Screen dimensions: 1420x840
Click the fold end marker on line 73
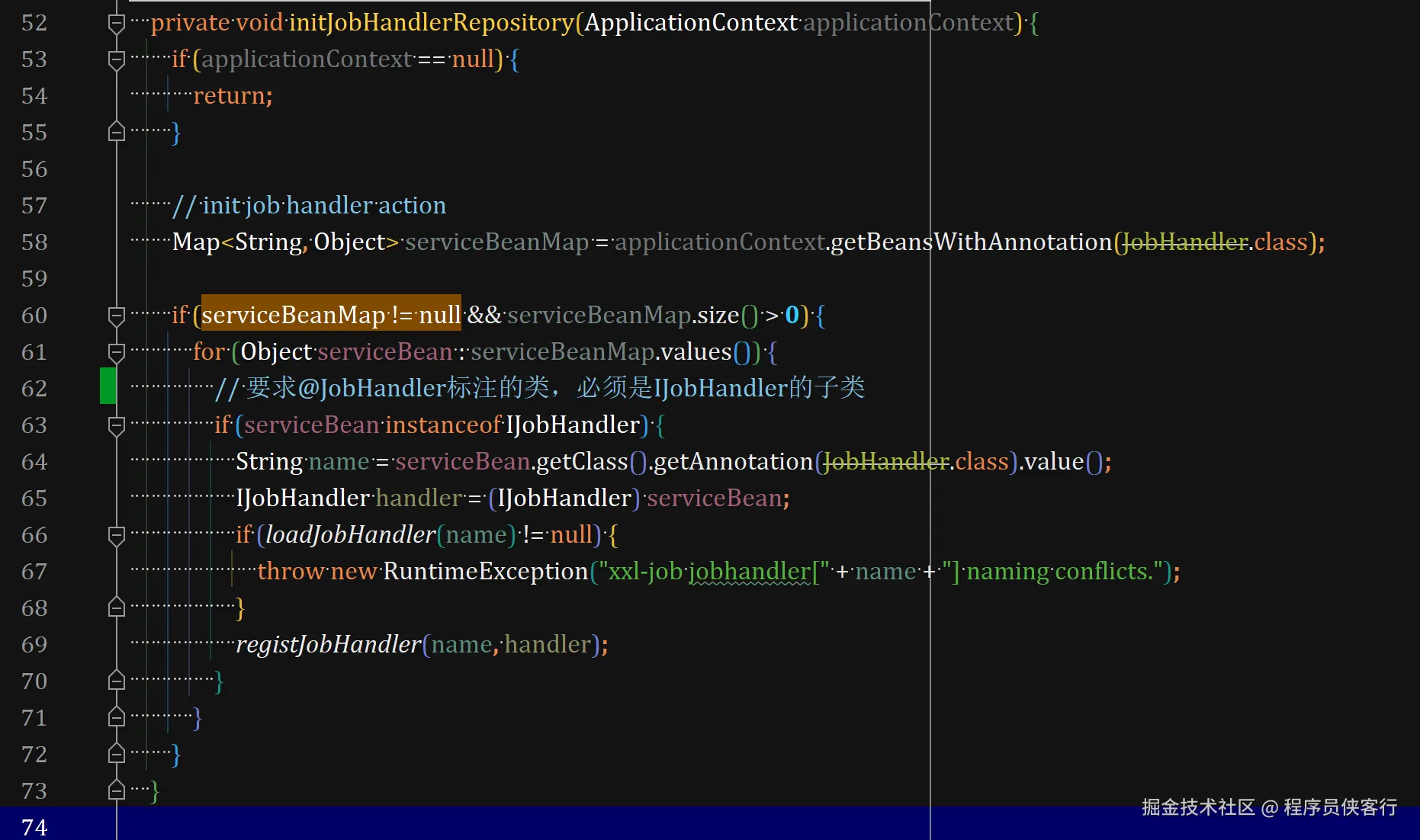[117, 790]
